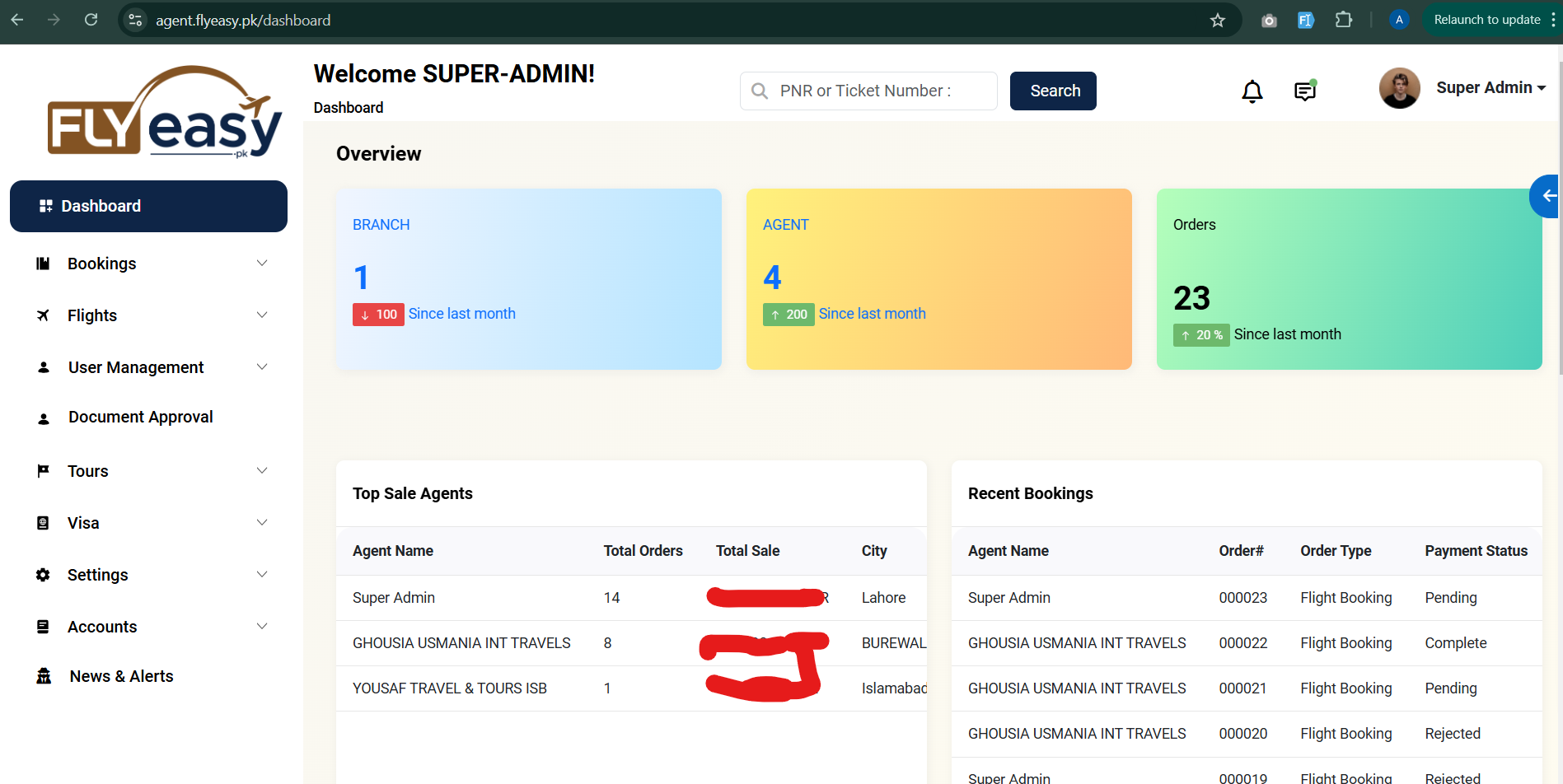Select Super Admin in Top Sale Agents
Viewport: 1563px width, 784px height.
point(394,598)
